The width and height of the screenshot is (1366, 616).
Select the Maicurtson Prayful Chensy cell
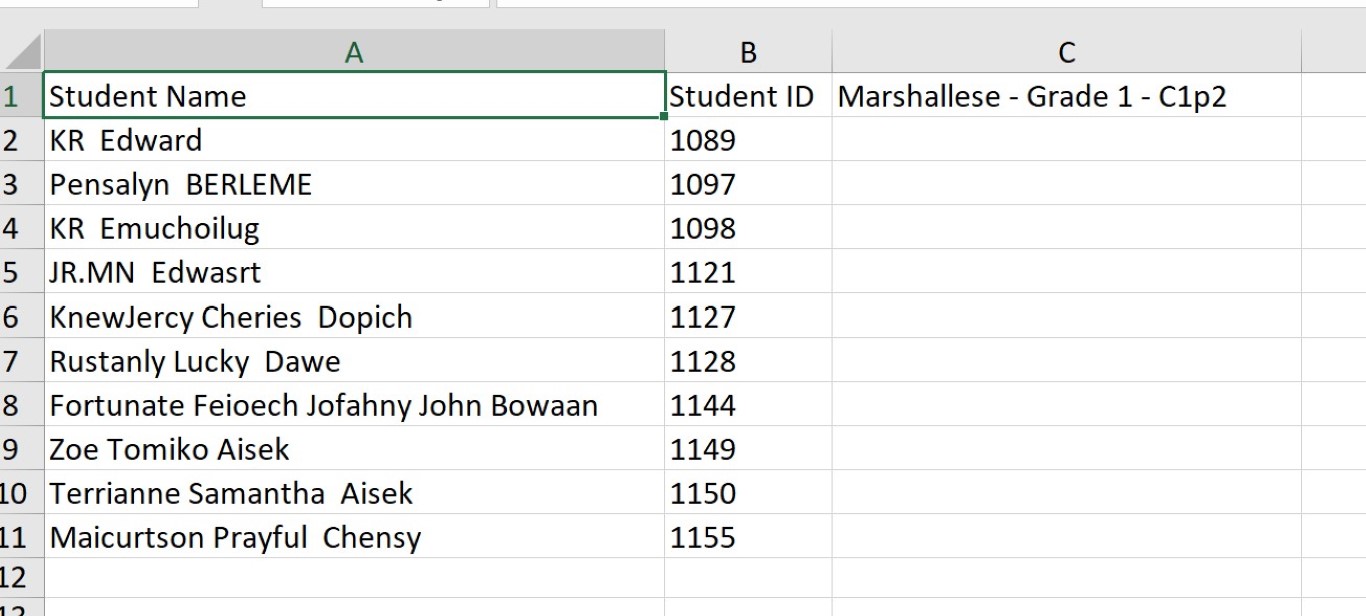[354, 537]
